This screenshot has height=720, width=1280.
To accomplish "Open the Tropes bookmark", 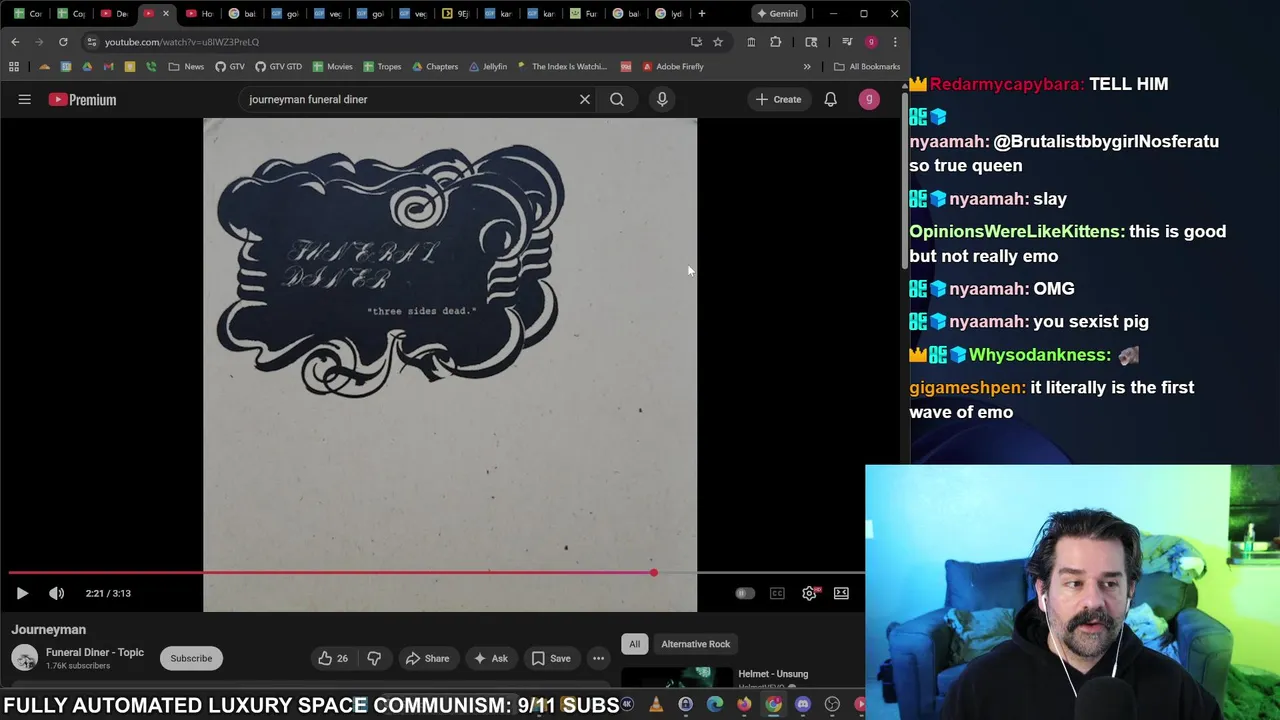I will pyautogui.click(x=382, y=67).
